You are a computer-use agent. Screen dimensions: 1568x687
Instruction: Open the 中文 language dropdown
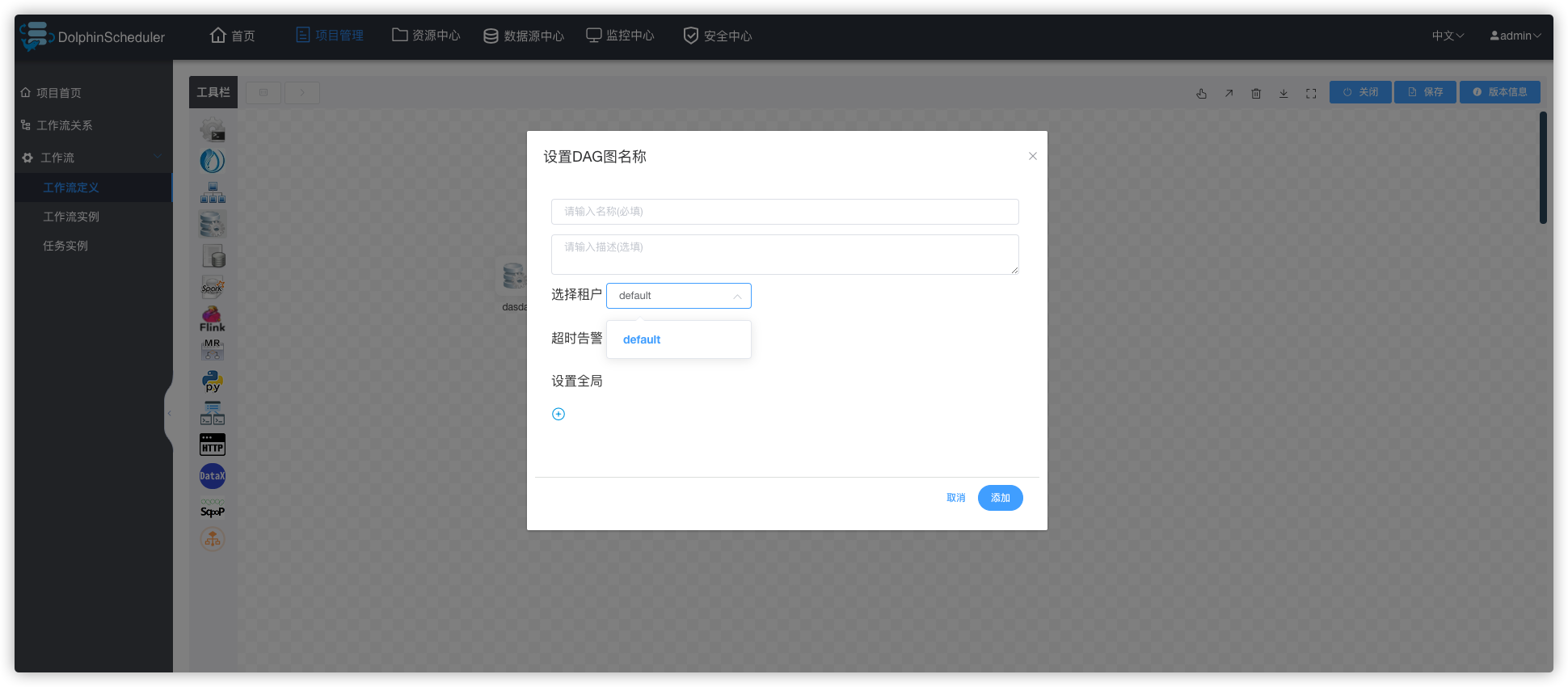[x=1448, y=36]
